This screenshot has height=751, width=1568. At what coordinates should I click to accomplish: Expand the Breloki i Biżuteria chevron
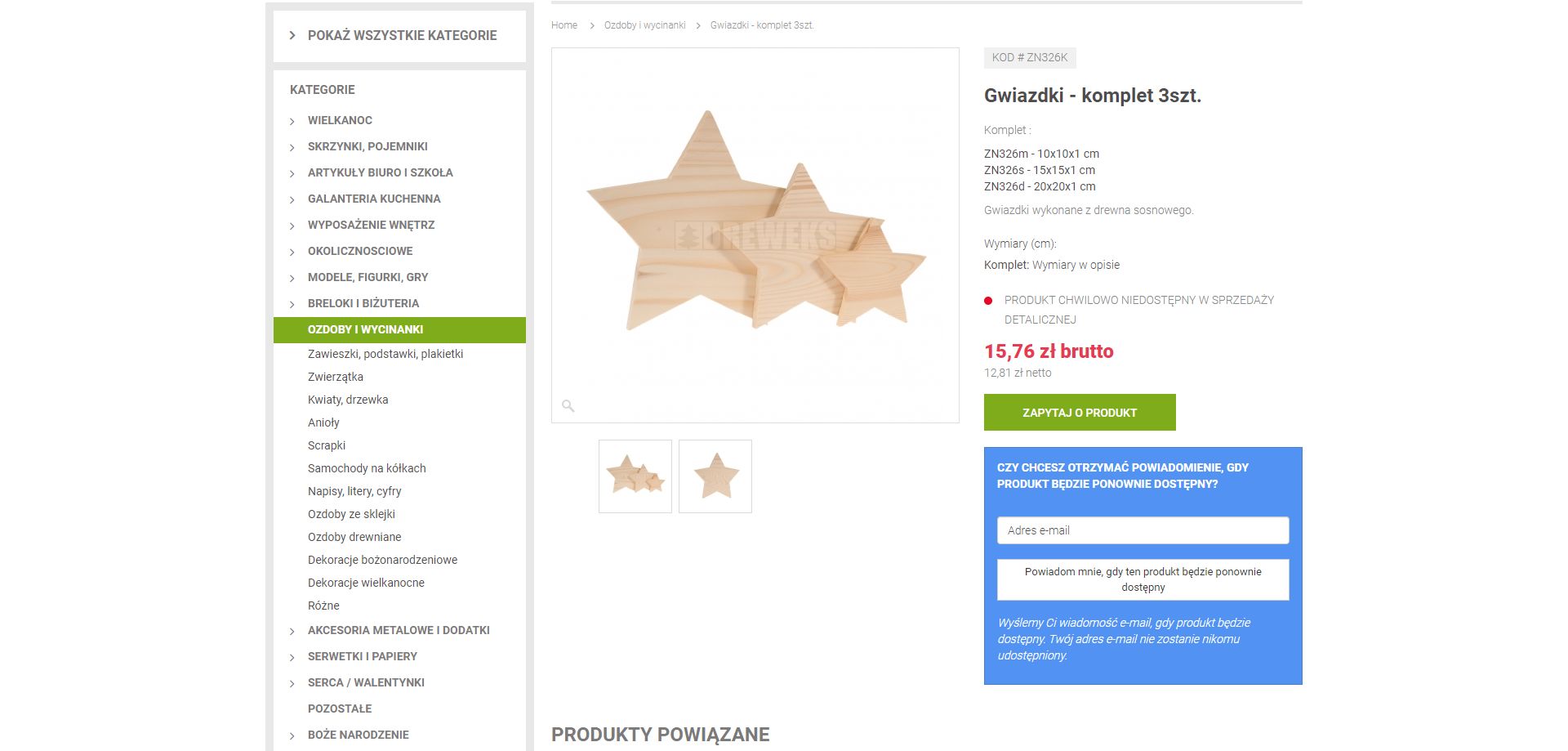[292, 304]
